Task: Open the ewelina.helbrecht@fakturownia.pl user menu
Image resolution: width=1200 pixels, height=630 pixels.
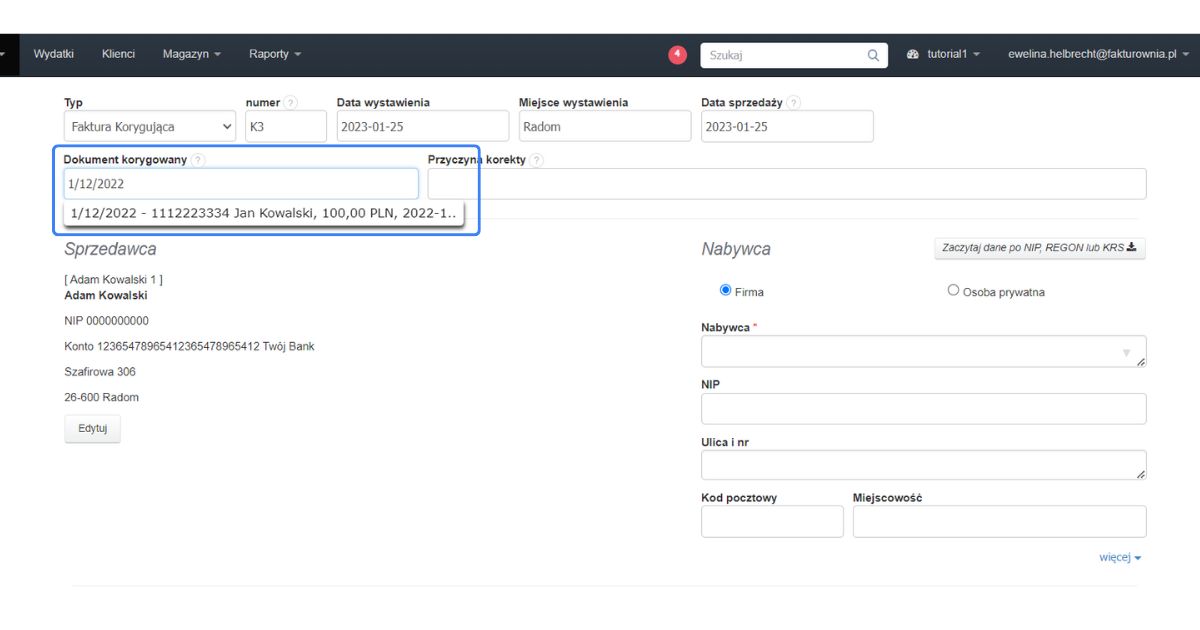Action: point(1098,54)
